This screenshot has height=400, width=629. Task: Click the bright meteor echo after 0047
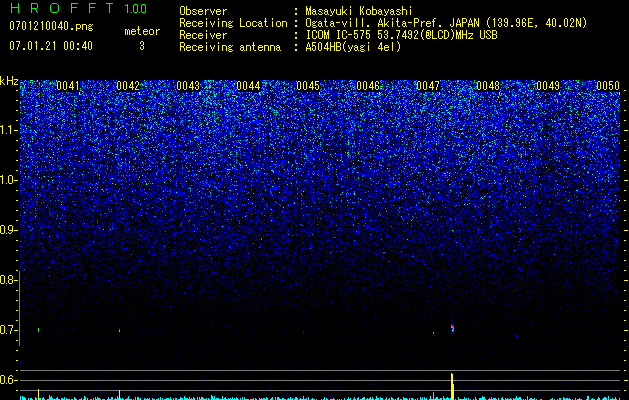452,326
